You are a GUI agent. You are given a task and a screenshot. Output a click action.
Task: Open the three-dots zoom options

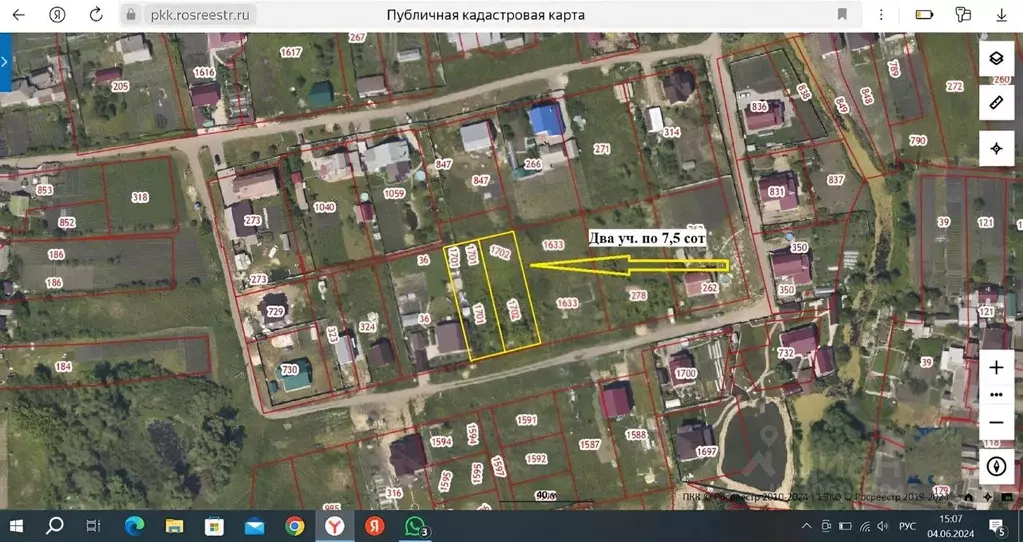coord(996,395)
